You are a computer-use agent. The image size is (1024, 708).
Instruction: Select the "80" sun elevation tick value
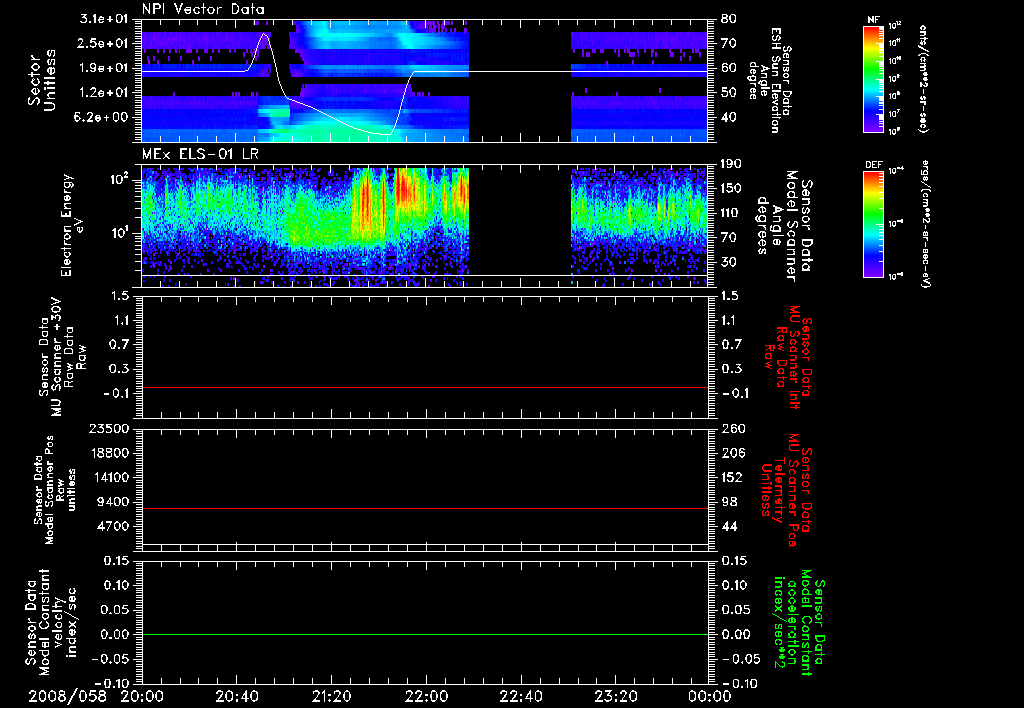point(728,19)
